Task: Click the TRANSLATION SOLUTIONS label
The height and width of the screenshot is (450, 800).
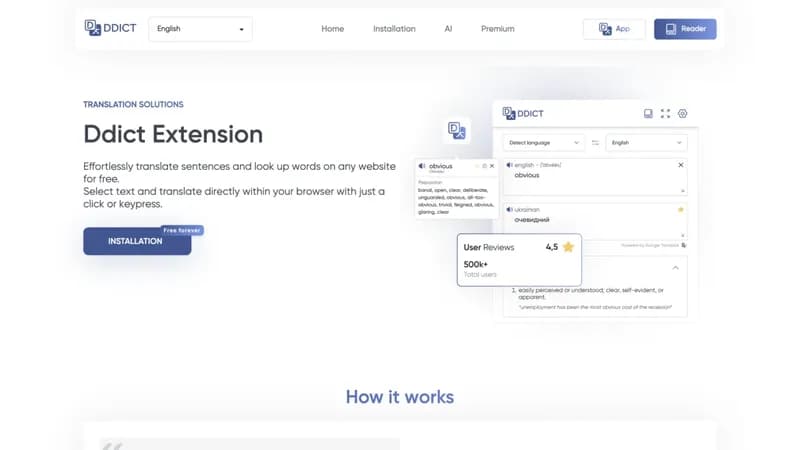Action: coord(134,105)
